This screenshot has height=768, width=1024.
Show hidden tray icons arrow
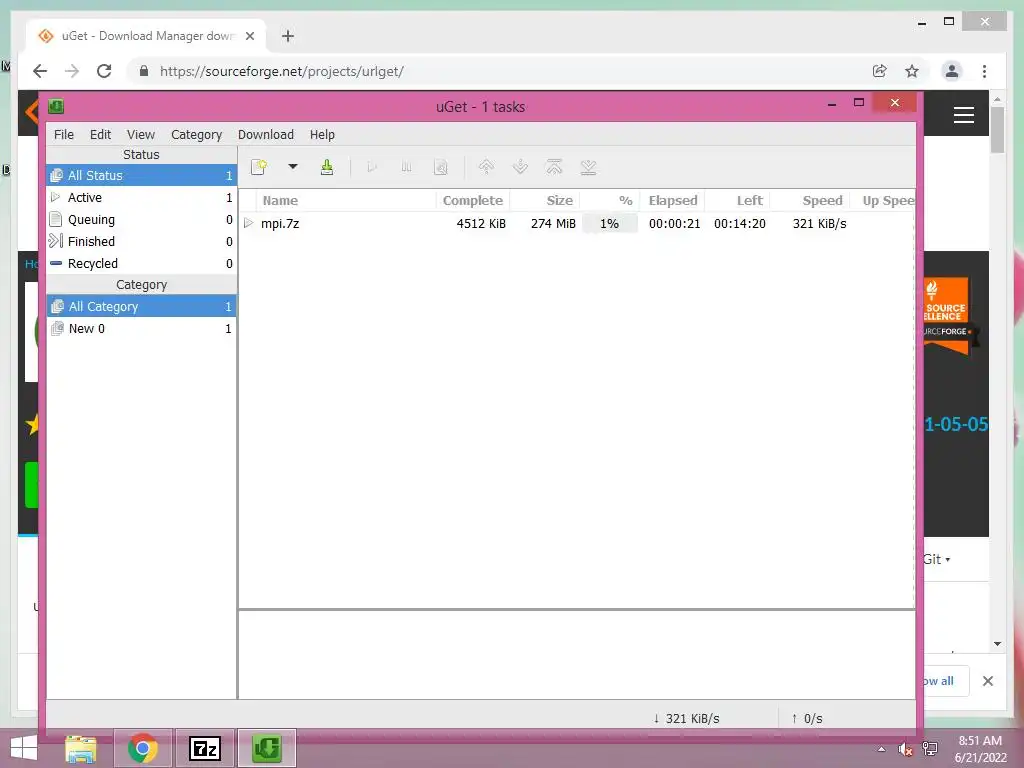(x=881, y=749)
